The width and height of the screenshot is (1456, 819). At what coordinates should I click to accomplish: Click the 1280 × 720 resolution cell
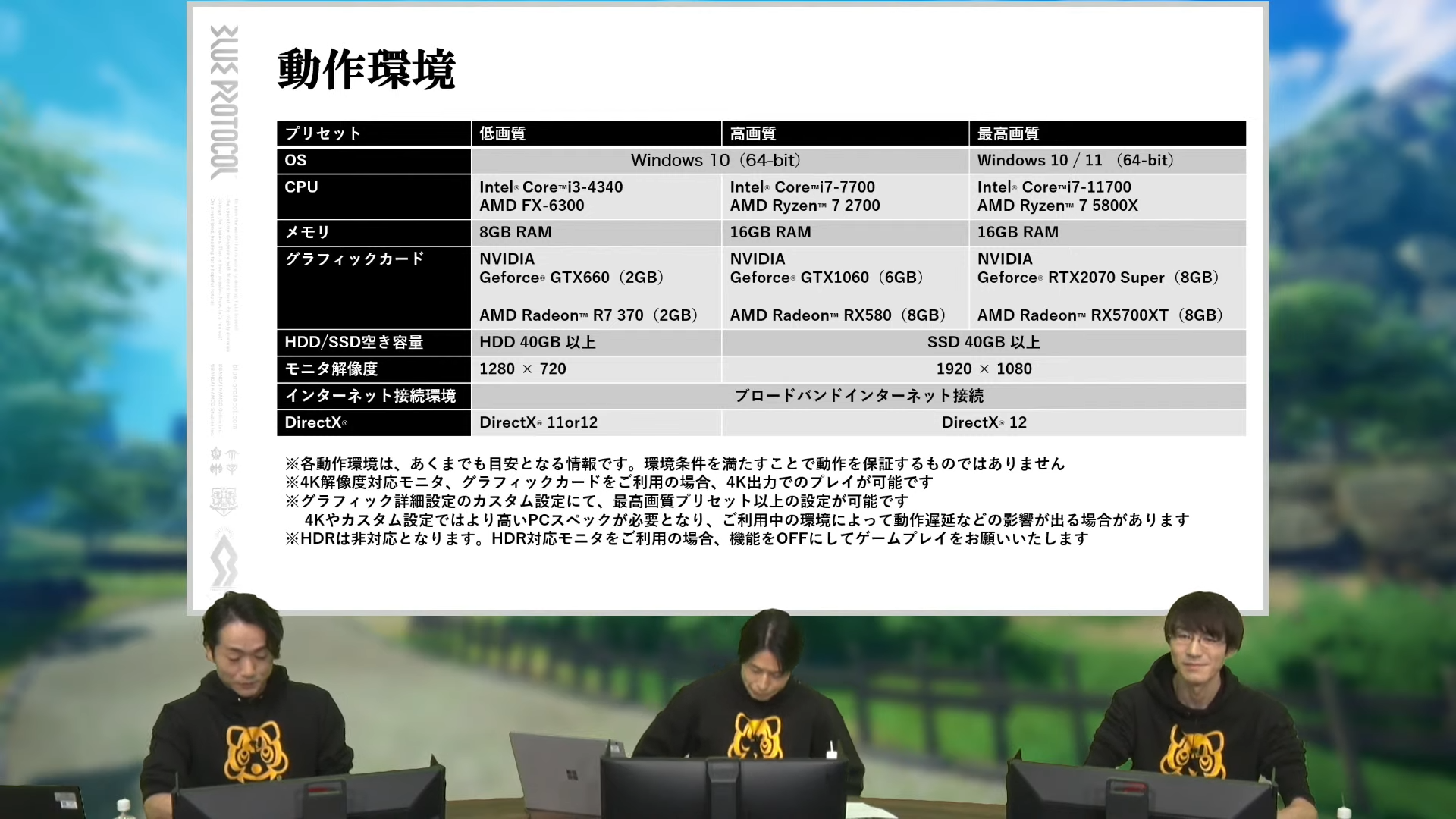(x=596, y=369)
